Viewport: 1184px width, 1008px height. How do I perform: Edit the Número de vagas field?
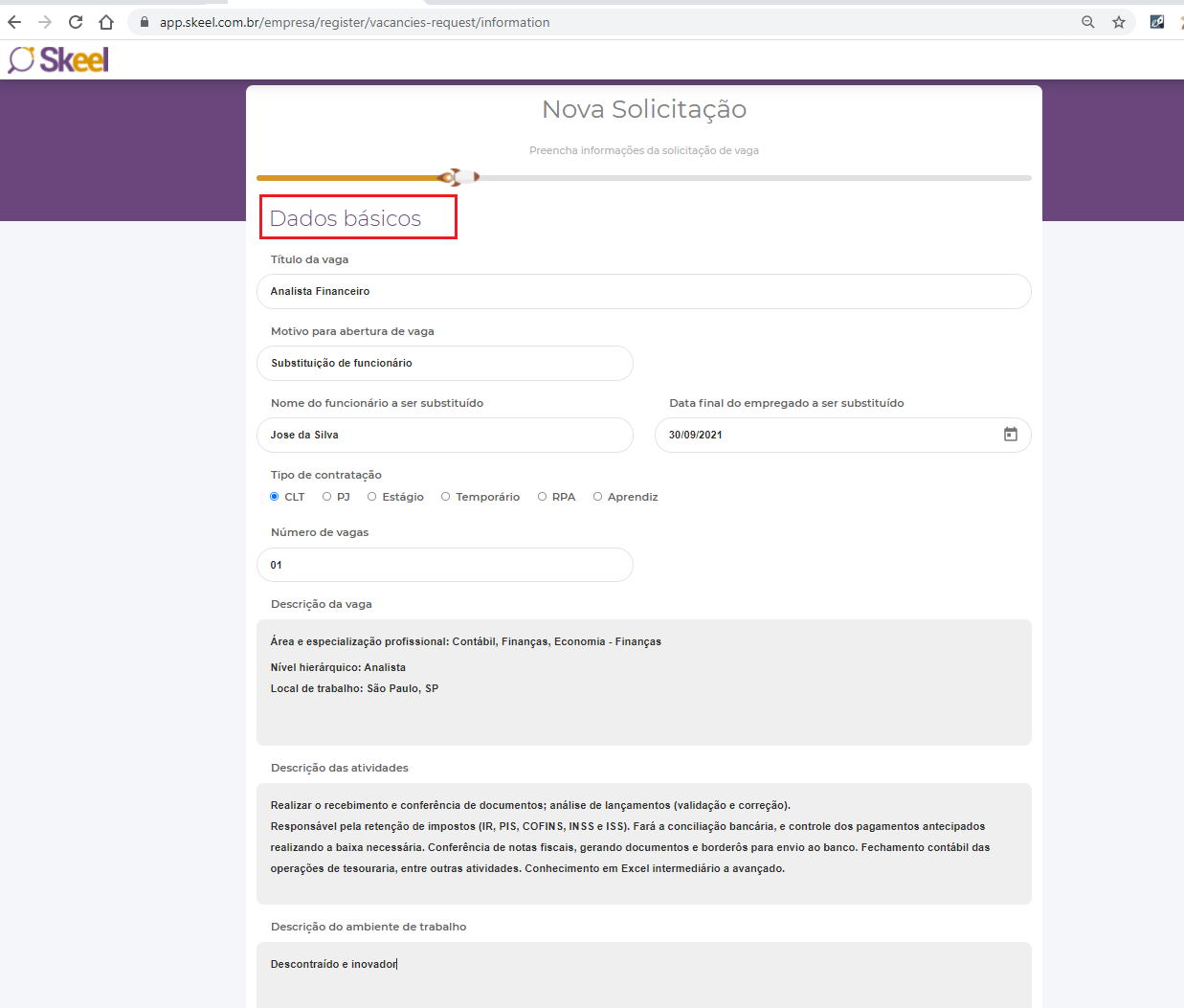tap(445, 565)
